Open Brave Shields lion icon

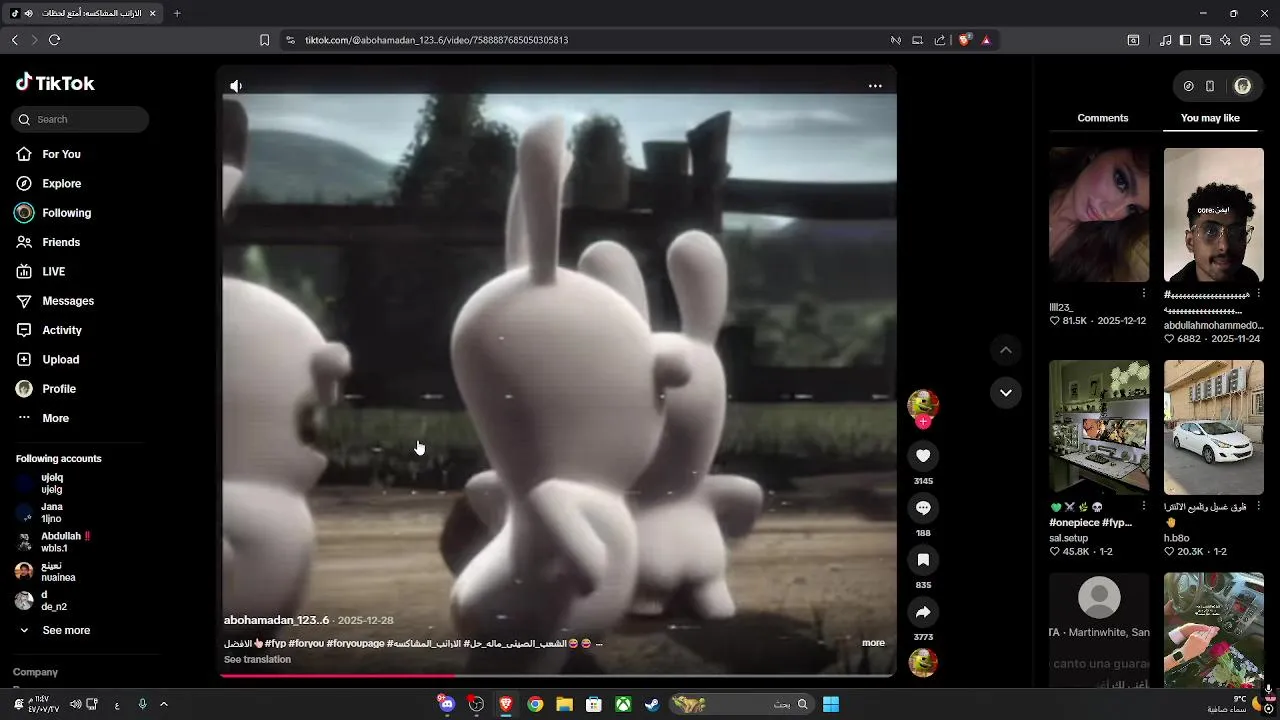[964, 40]
